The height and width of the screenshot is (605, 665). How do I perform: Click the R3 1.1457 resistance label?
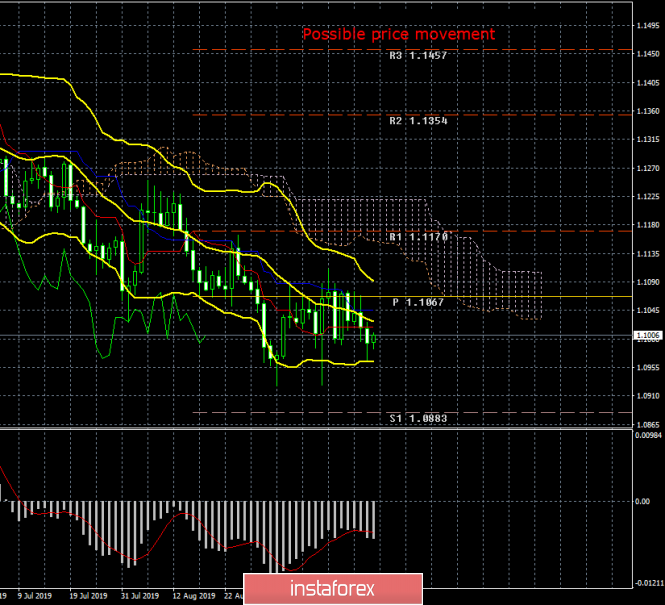click(x=418, y=56)
